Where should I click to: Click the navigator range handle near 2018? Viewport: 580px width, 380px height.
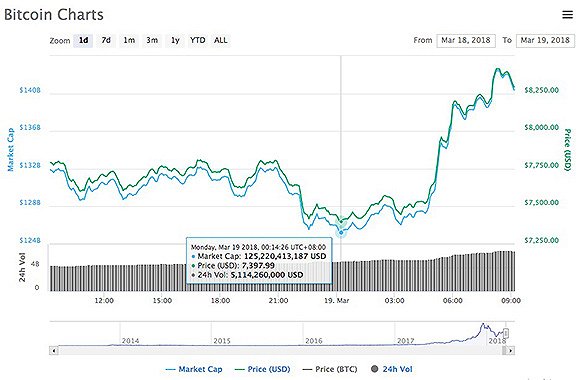[506, 333]
